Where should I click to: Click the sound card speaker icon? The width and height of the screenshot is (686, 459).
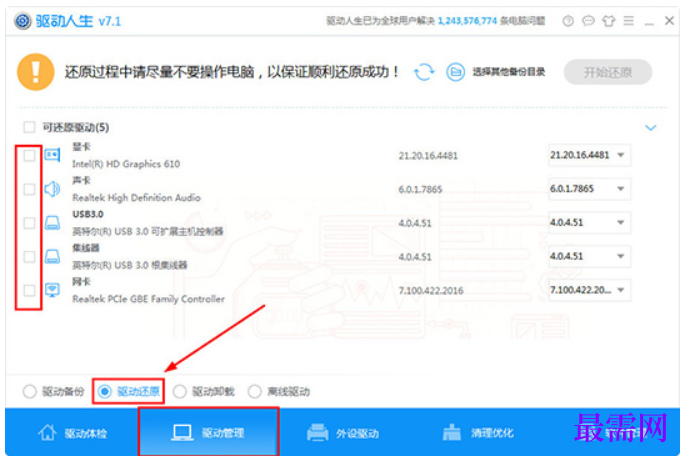pos(52,189)
